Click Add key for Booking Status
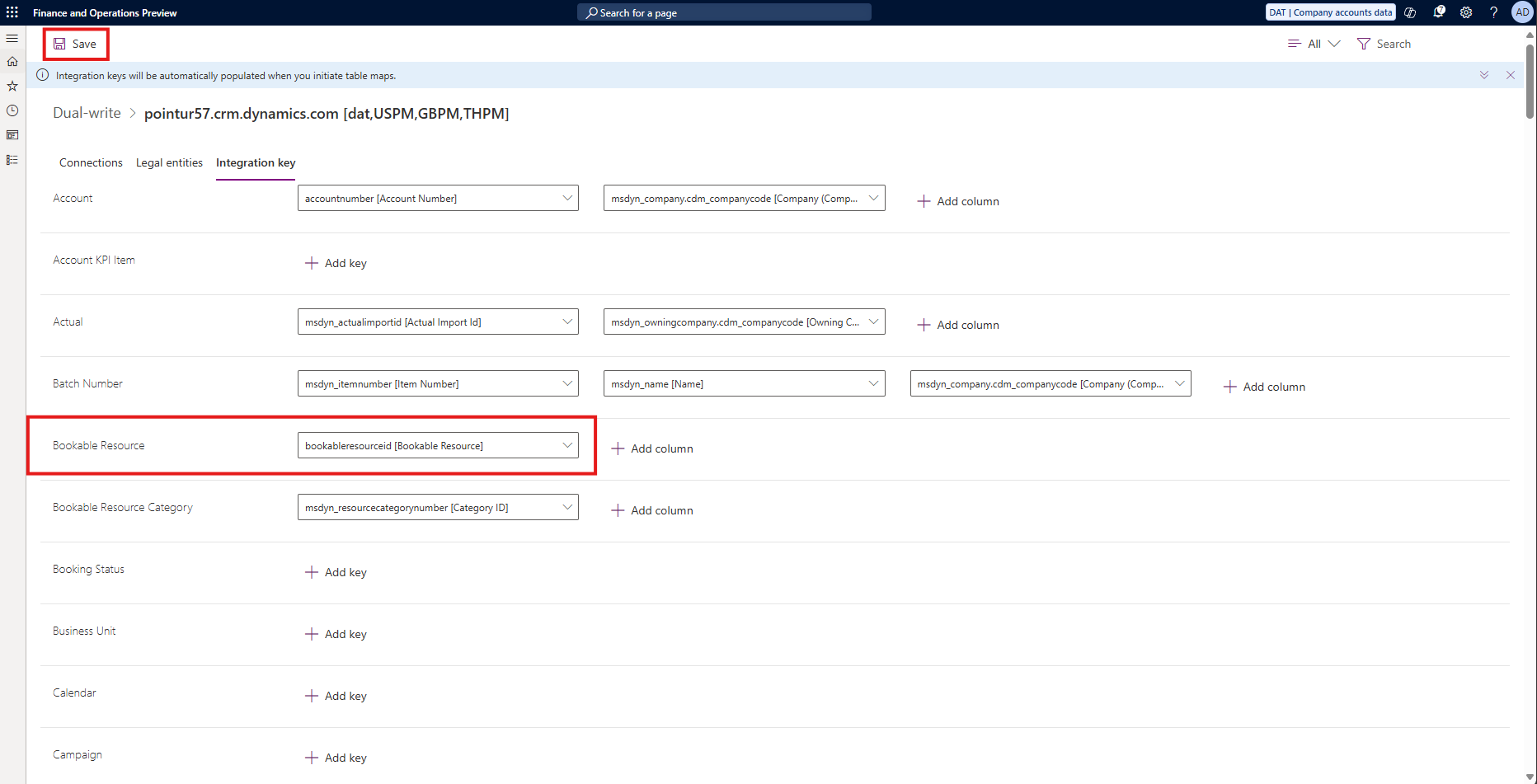Screen dimensions: 1537x784 point(336,571)
